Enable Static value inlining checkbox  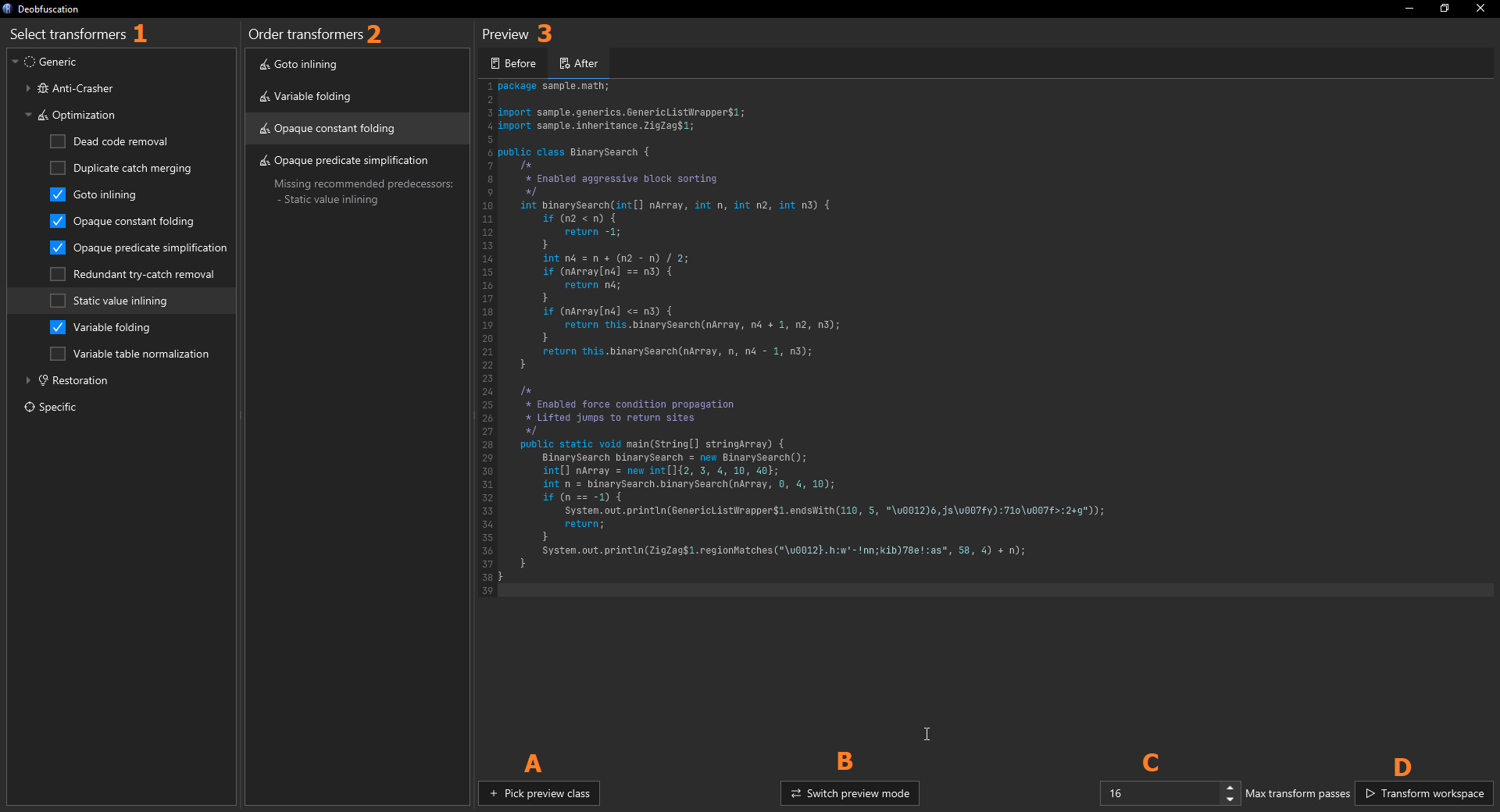pyautogui.click(x=58, y=301)
